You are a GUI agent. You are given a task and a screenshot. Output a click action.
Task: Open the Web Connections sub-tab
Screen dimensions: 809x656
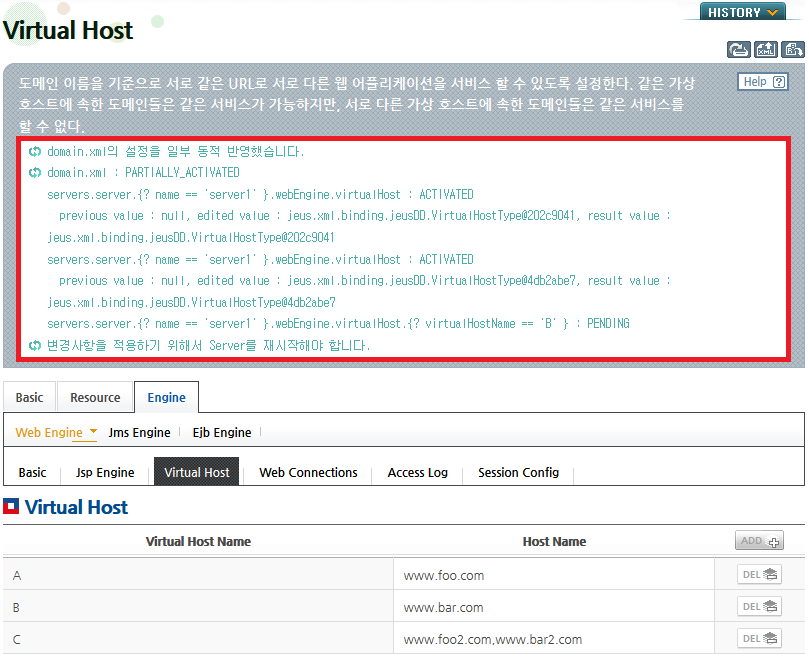[308, 472]
